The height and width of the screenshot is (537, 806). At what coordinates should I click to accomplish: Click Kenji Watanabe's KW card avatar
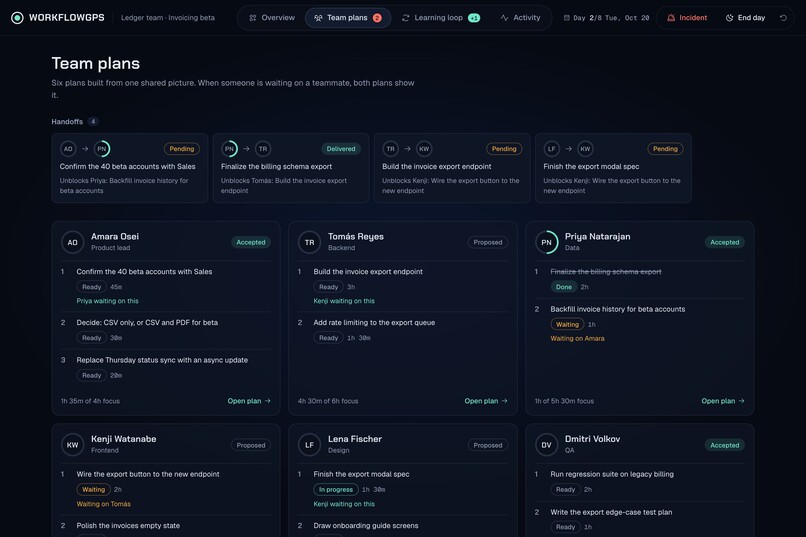click(x=72, y=445)
